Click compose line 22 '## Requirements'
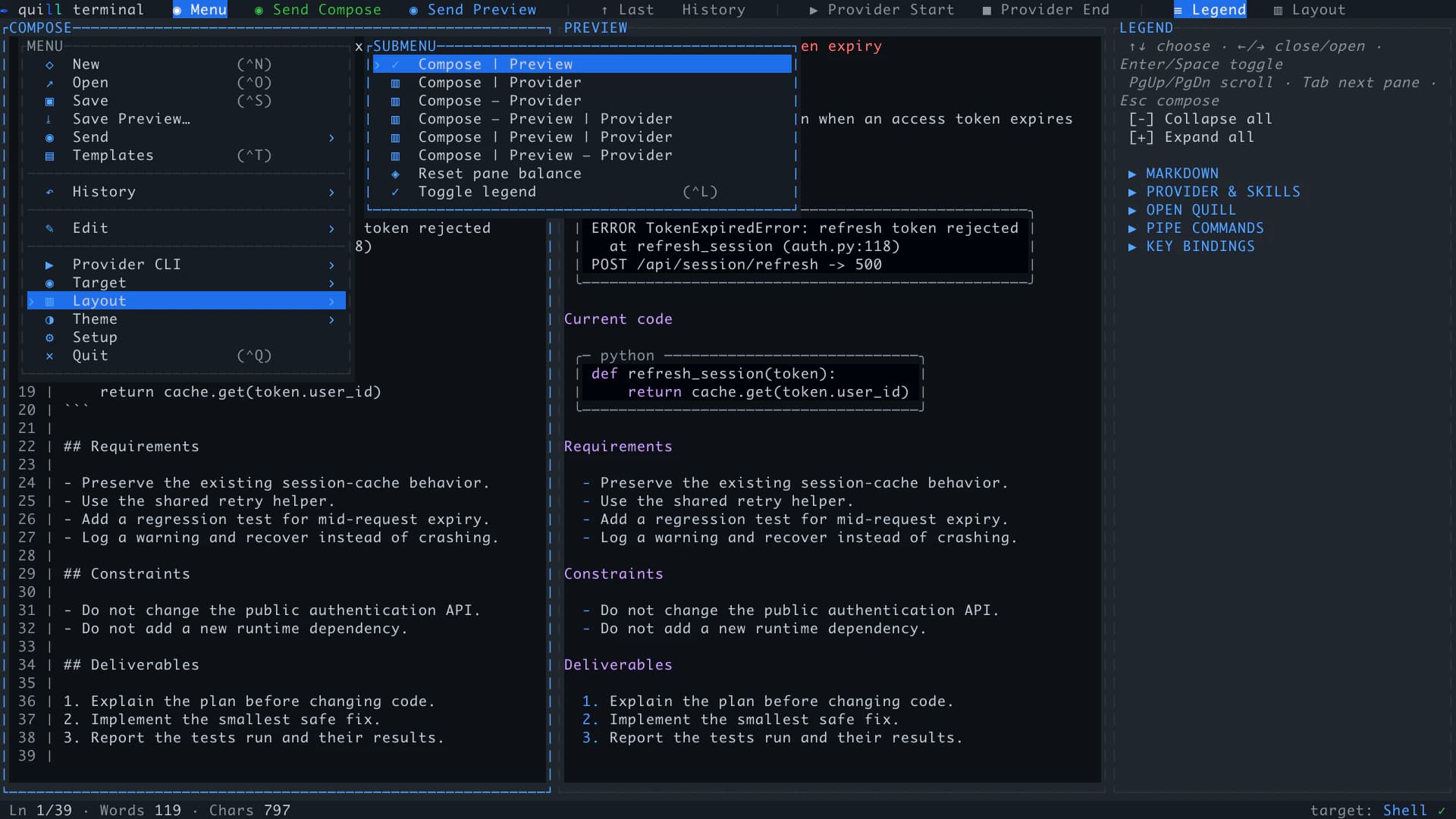Viewport: 1456px width, 819px height. [131, 447]
